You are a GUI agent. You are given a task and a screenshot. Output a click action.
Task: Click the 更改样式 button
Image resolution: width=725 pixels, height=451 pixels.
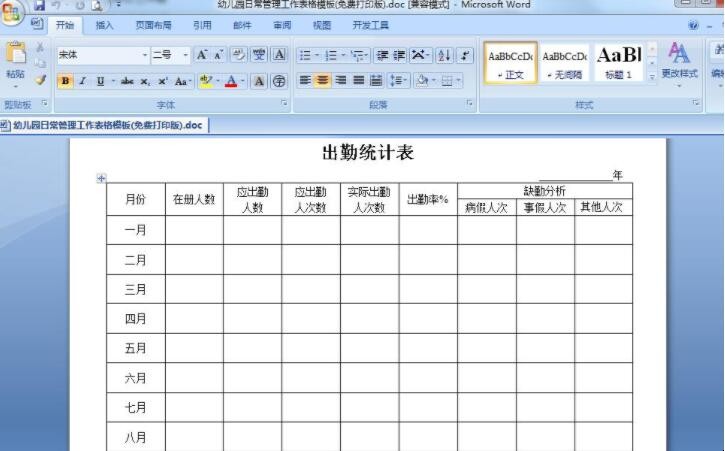(679, 61)
